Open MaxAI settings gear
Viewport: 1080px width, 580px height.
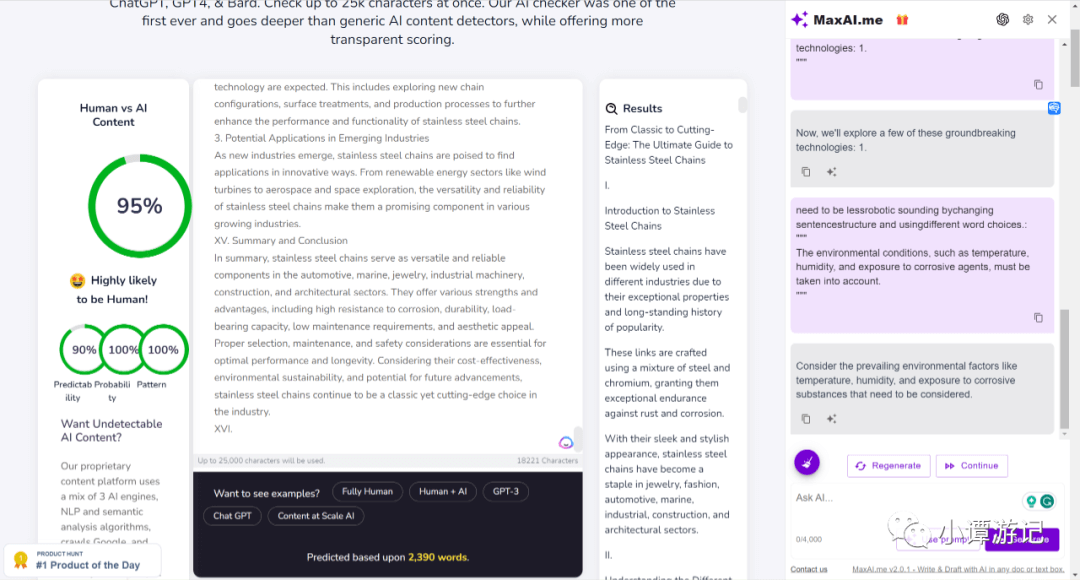[x=1028, y=20]
